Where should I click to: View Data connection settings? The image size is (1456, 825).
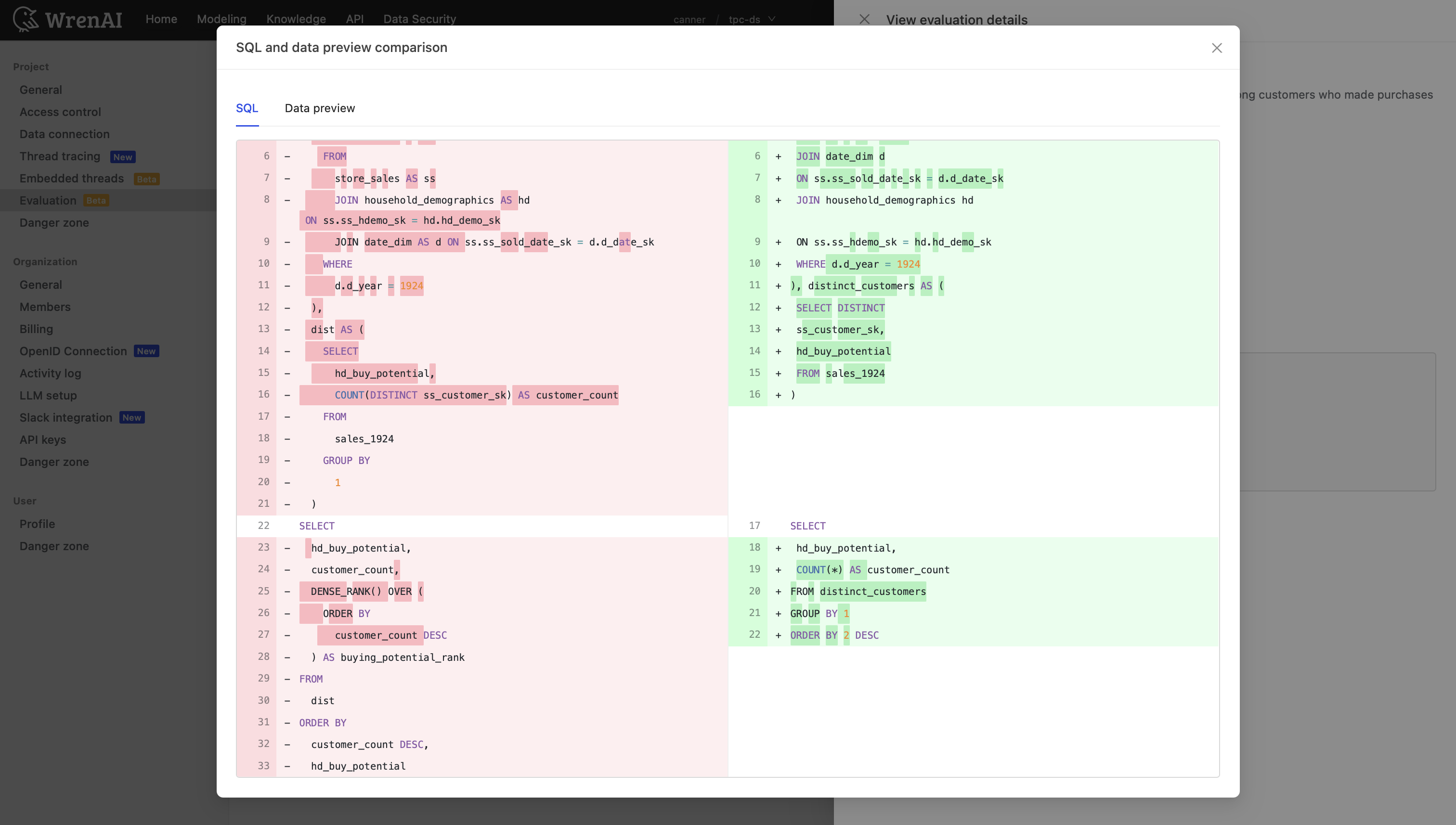tap(64, 134)
